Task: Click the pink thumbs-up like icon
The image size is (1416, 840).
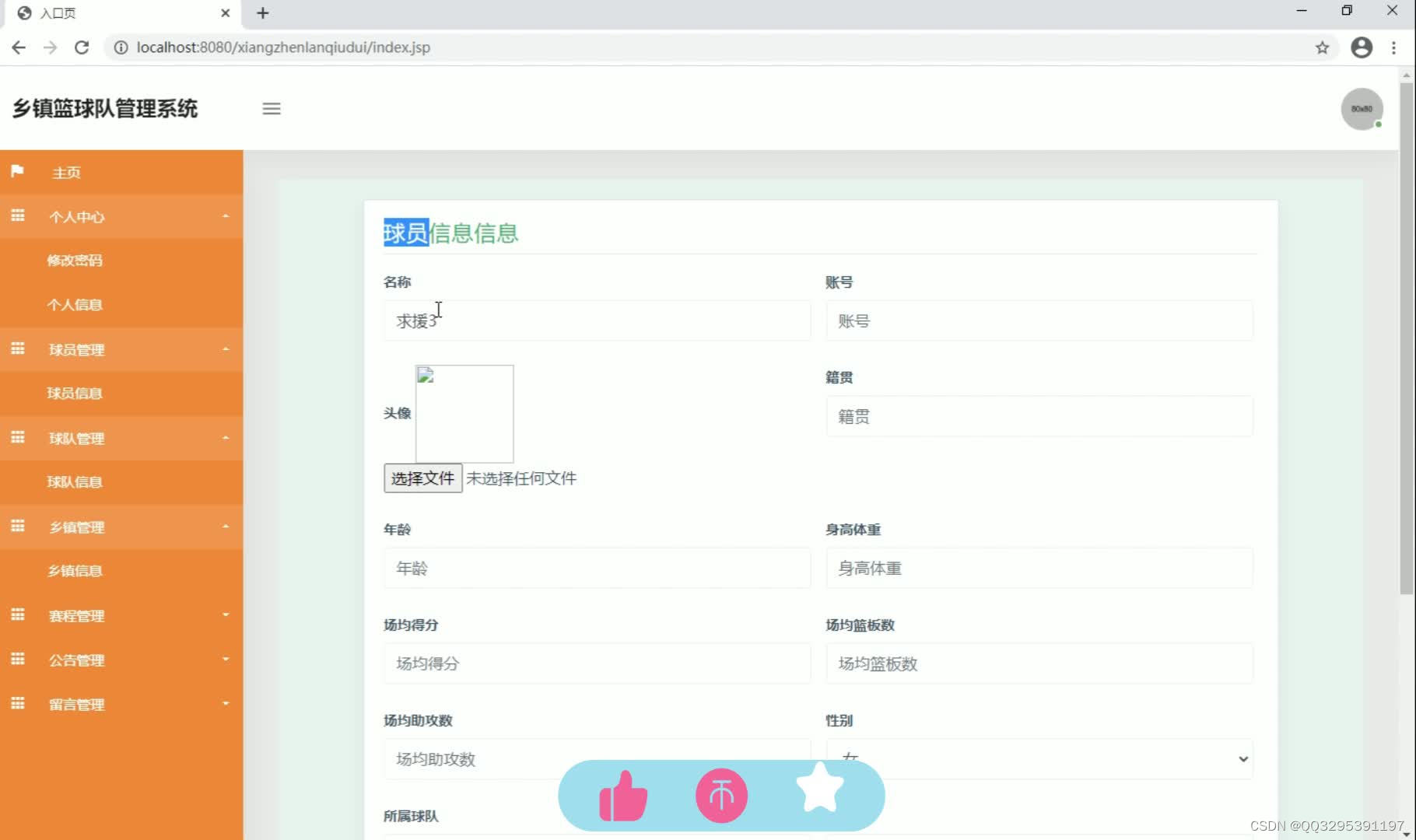Action: pyautogui.click(x=623, y=796)
